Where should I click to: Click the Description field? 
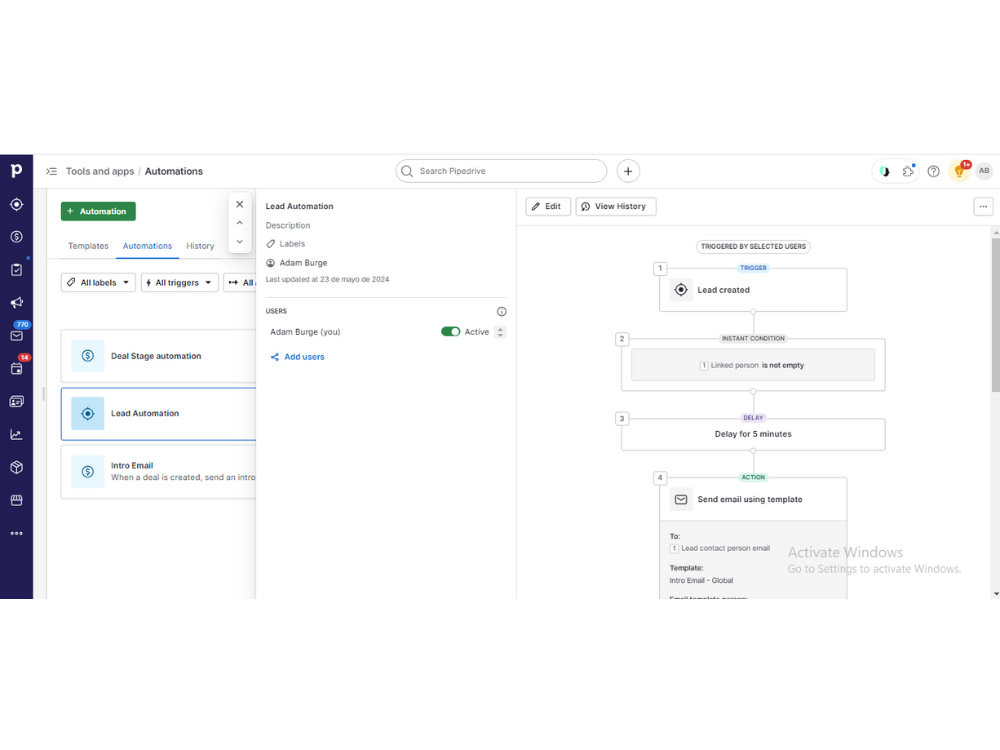288,226
